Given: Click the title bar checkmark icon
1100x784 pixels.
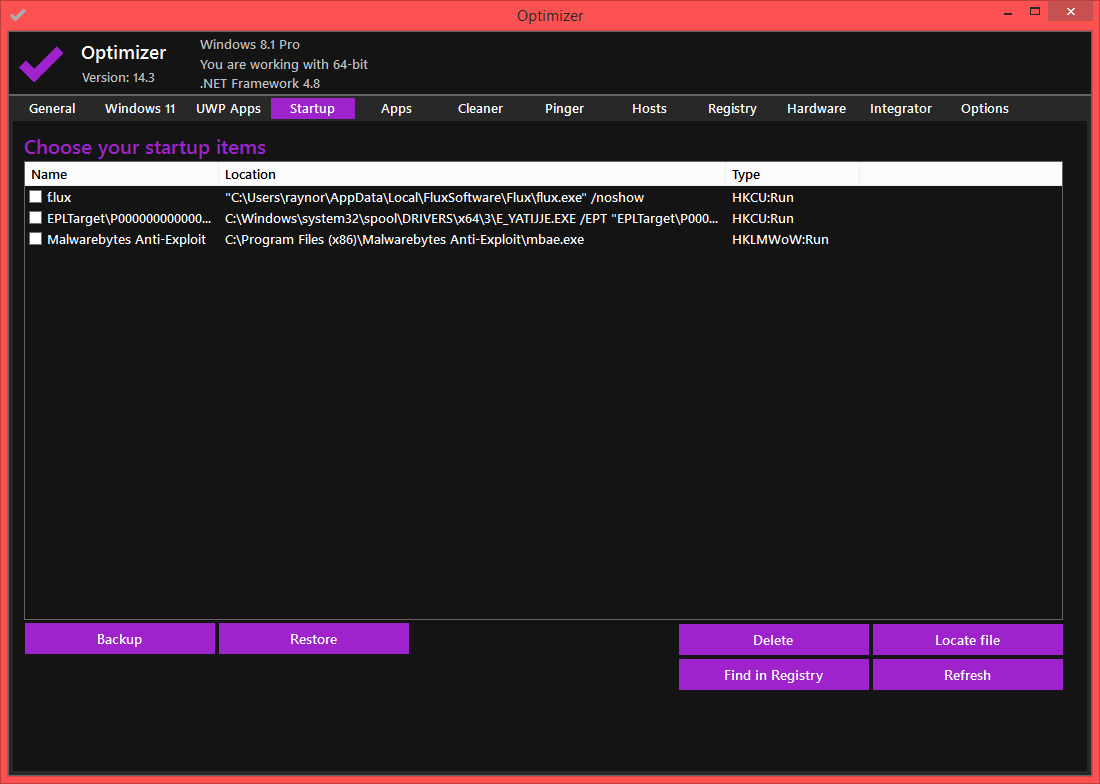Looking at the screenshot, I should (x=18, y=15).
